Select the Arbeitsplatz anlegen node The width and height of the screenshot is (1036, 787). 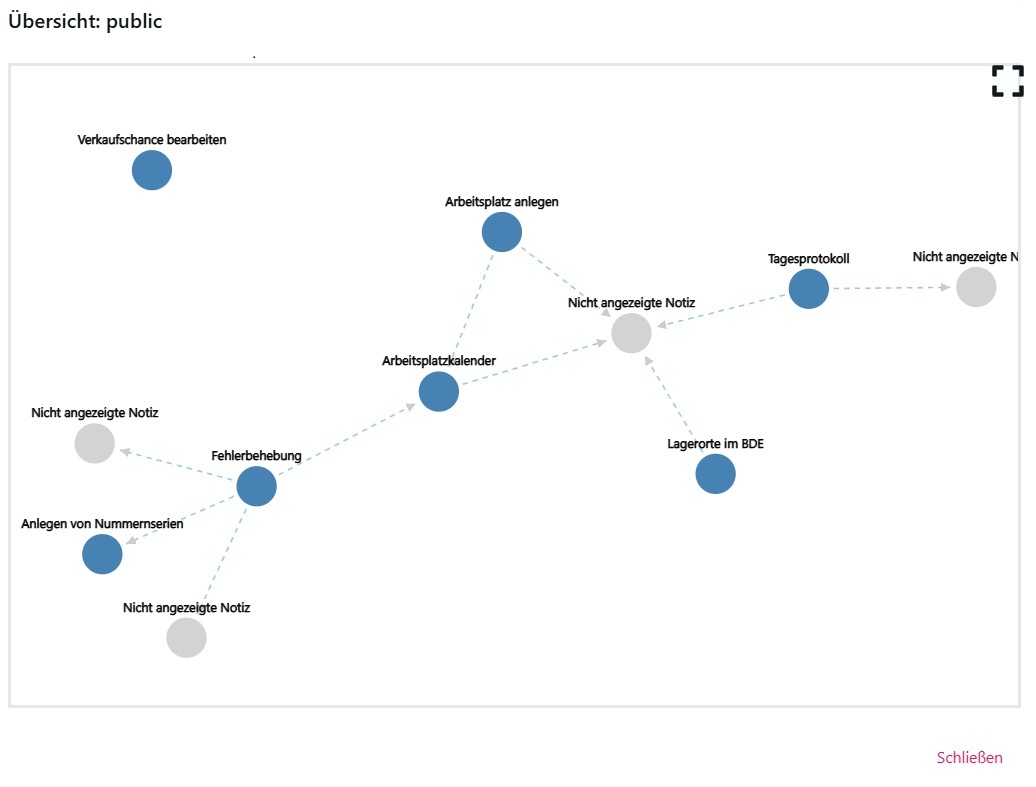[502, 231]
